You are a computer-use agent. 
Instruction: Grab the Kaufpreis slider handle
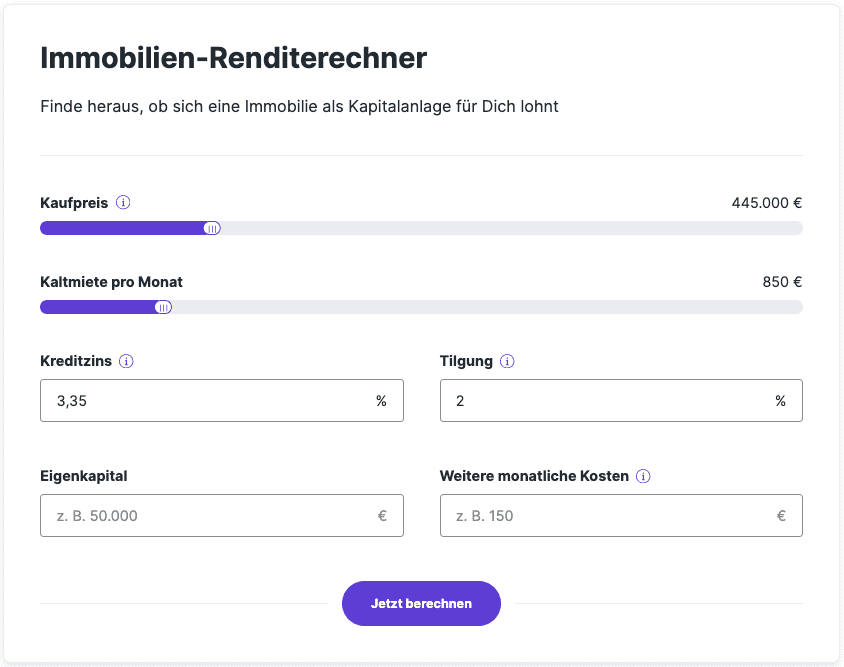(212, 228)
